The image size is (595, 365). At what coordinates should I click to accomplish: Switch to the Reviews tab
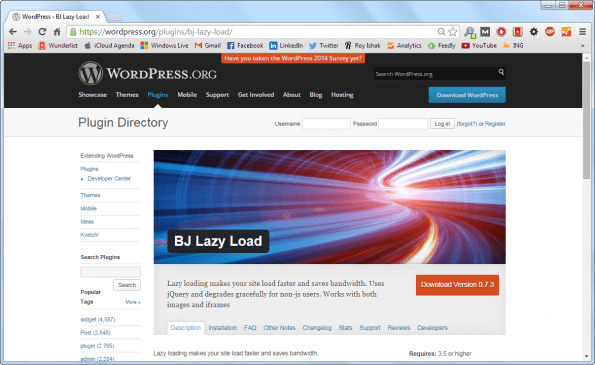click(x=399, y=328)
